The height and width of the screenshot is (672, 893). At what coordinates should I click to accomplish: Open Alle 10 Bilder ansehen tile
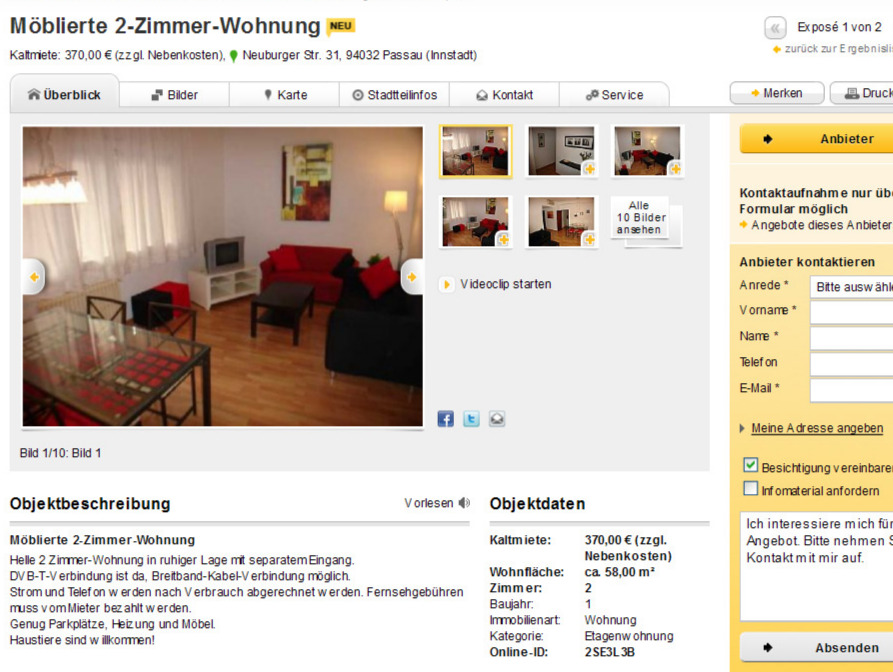(641, 218)
